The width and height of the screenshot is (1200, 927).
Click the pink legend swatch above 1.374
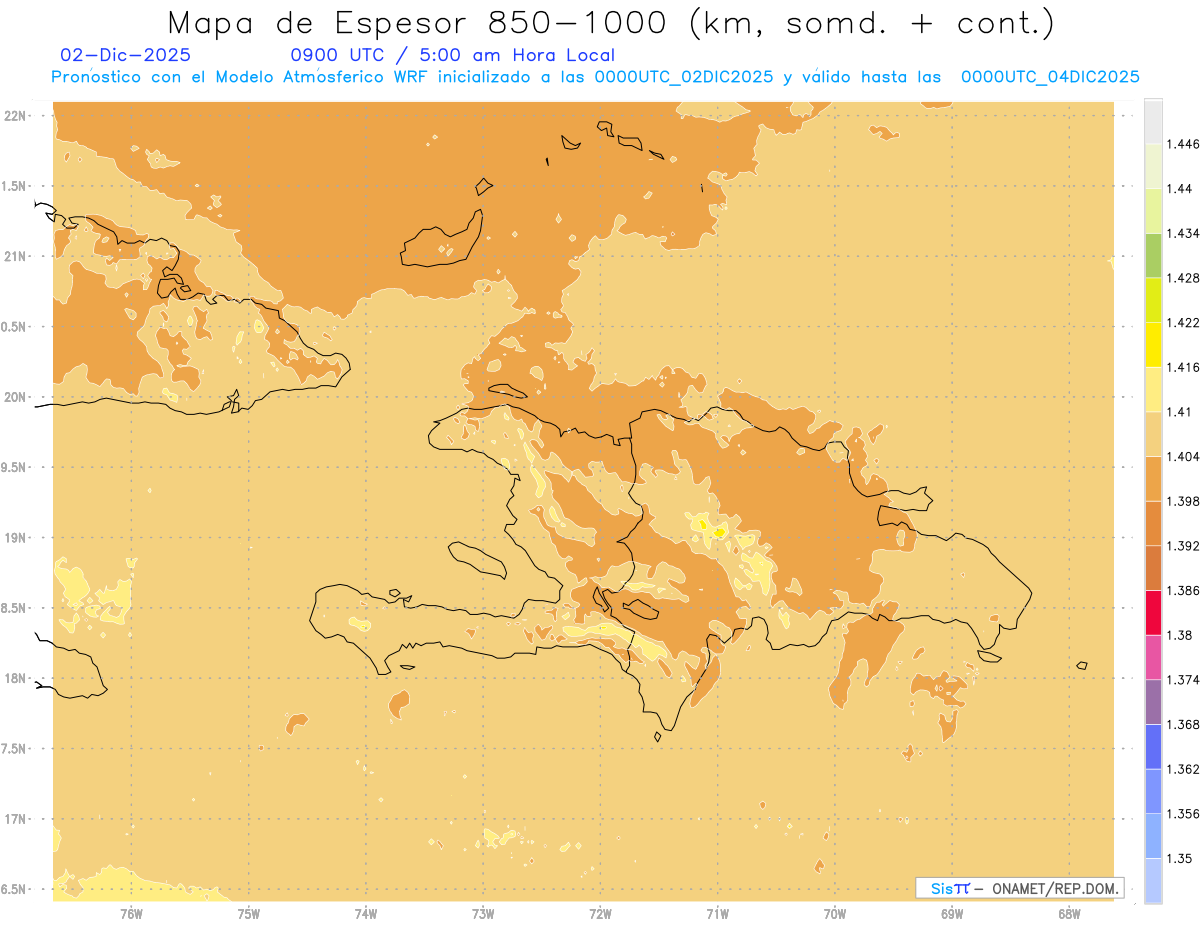coord(1153,657)
